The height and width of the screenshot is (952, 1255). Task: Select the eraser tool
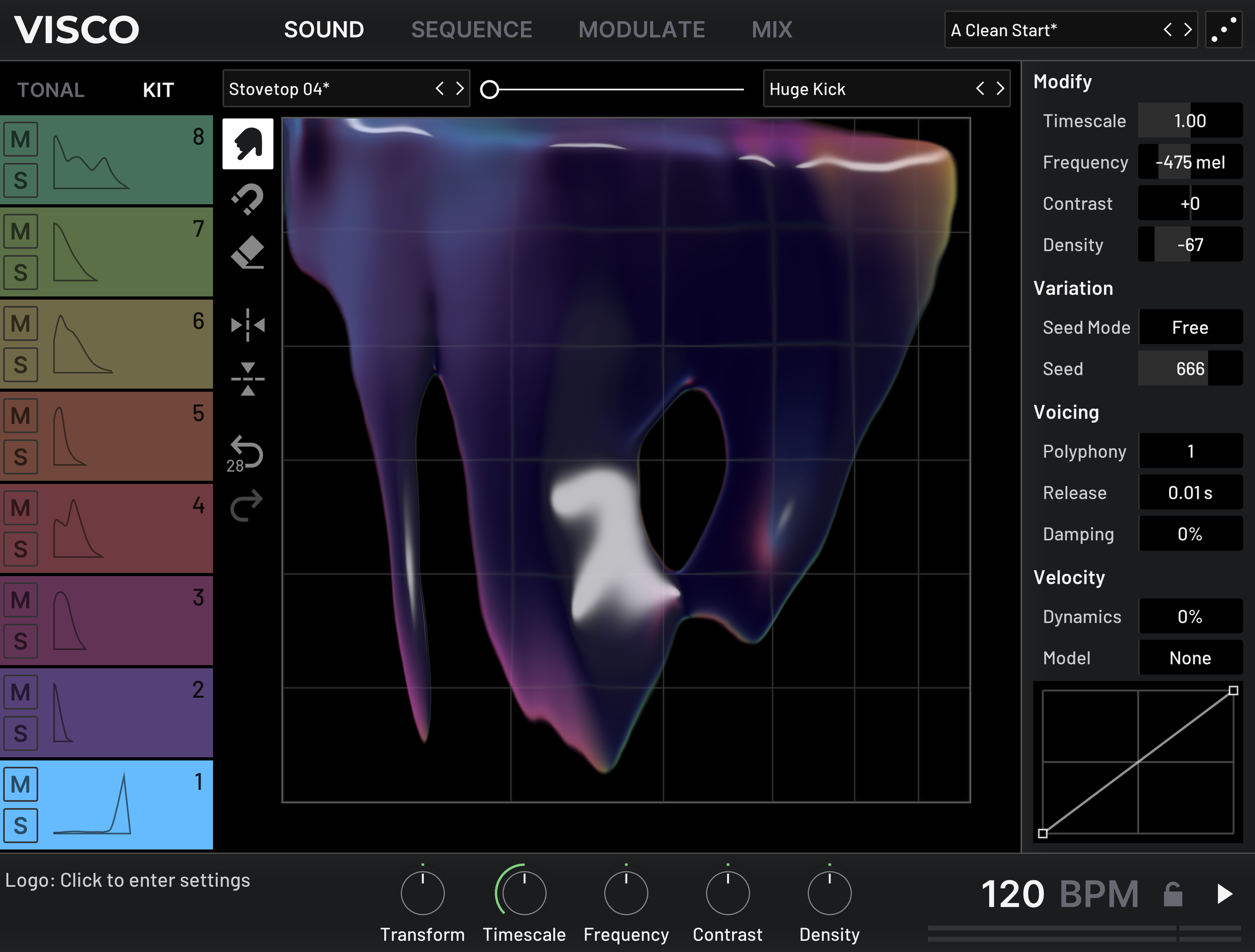point(247,252)
